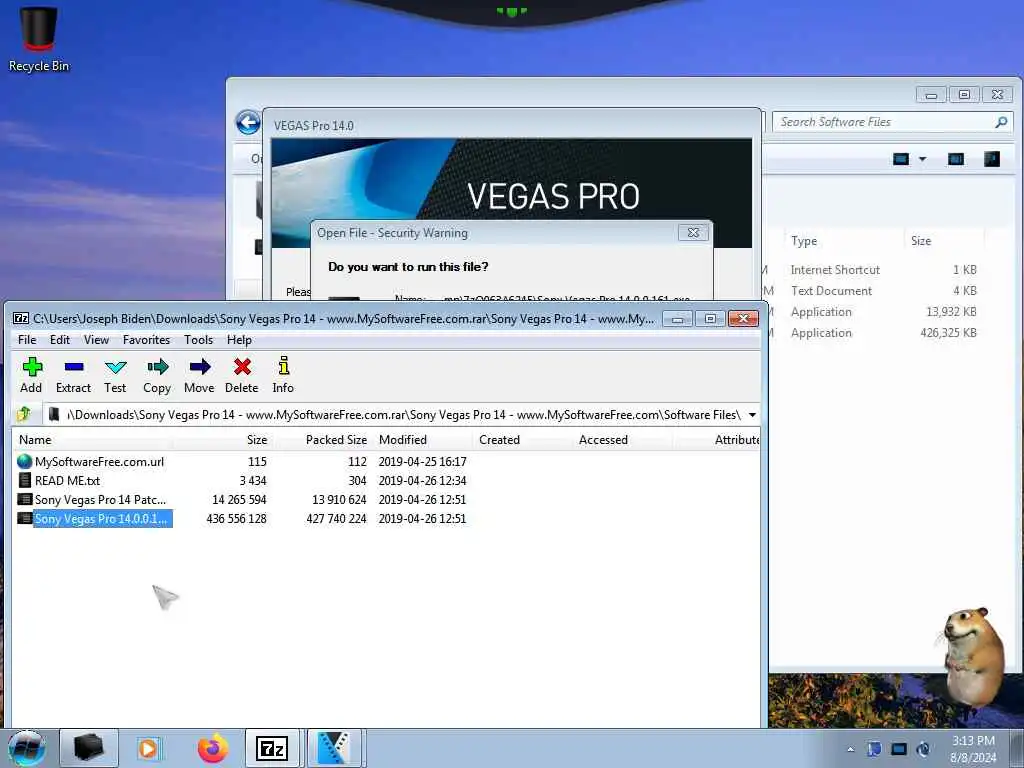Sort by Type column in Explorer
The height and width of the screenshot is (768, 1024).
pyautogui.click(x=804, y=241)
